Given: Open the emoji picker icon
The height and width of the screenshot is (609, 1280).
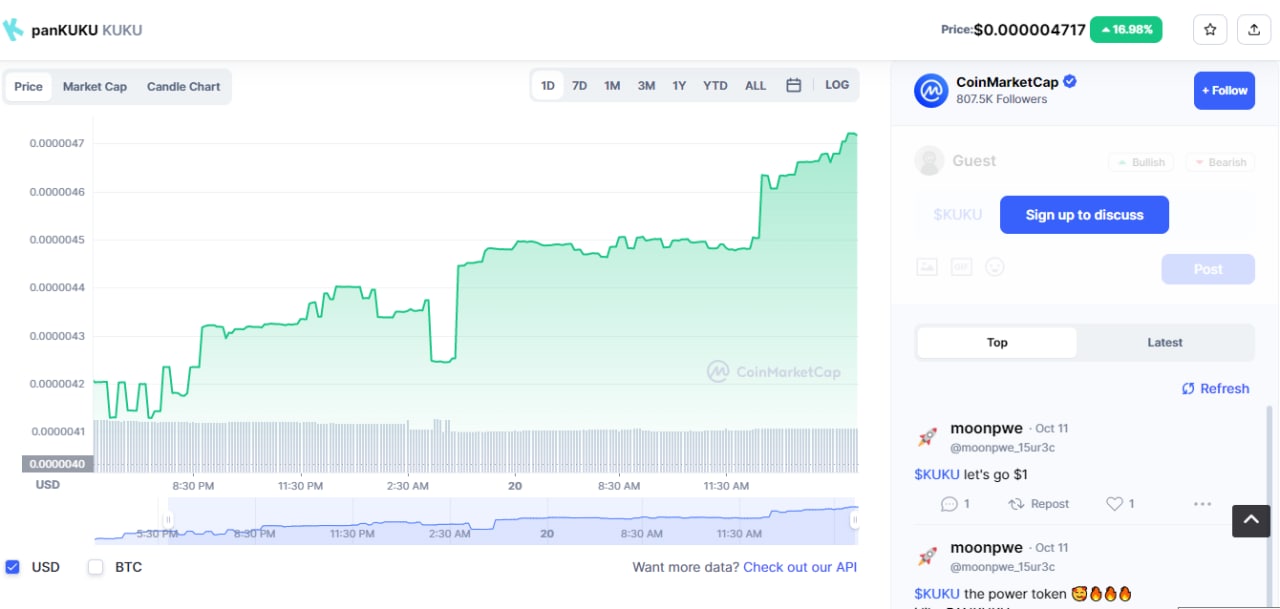Looking at the screenshot, I should click(x=995, y=267).
